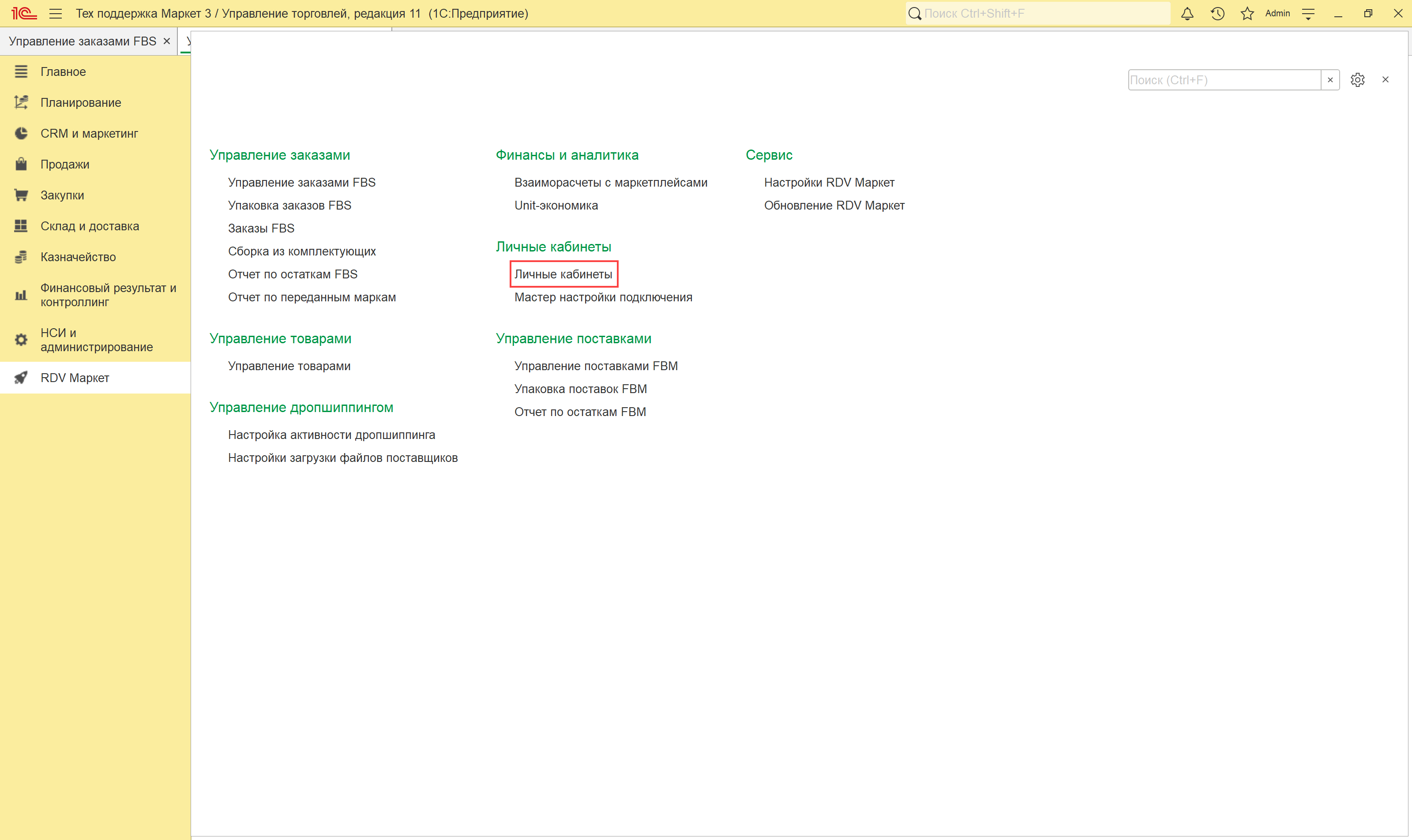Open Unit-экономика report link

(556, 206)
